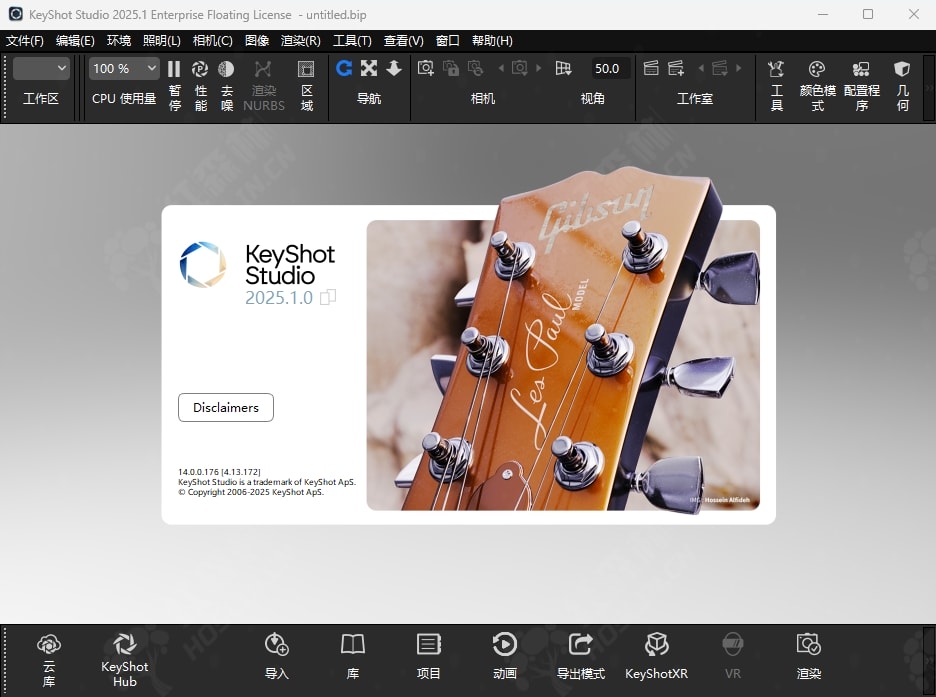Open the Lighting (照明) menu

[162, 41]
